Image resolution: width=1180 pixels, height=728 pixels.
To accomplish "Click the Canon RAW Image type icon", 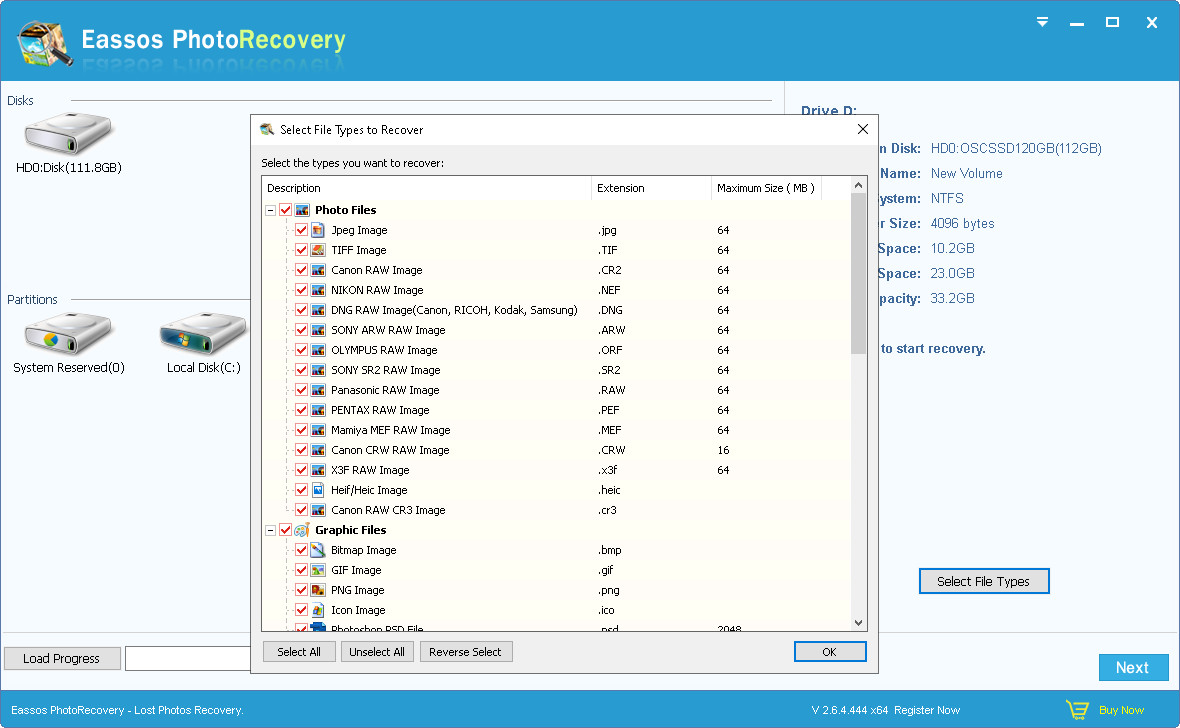I will [x=318, y=270].
